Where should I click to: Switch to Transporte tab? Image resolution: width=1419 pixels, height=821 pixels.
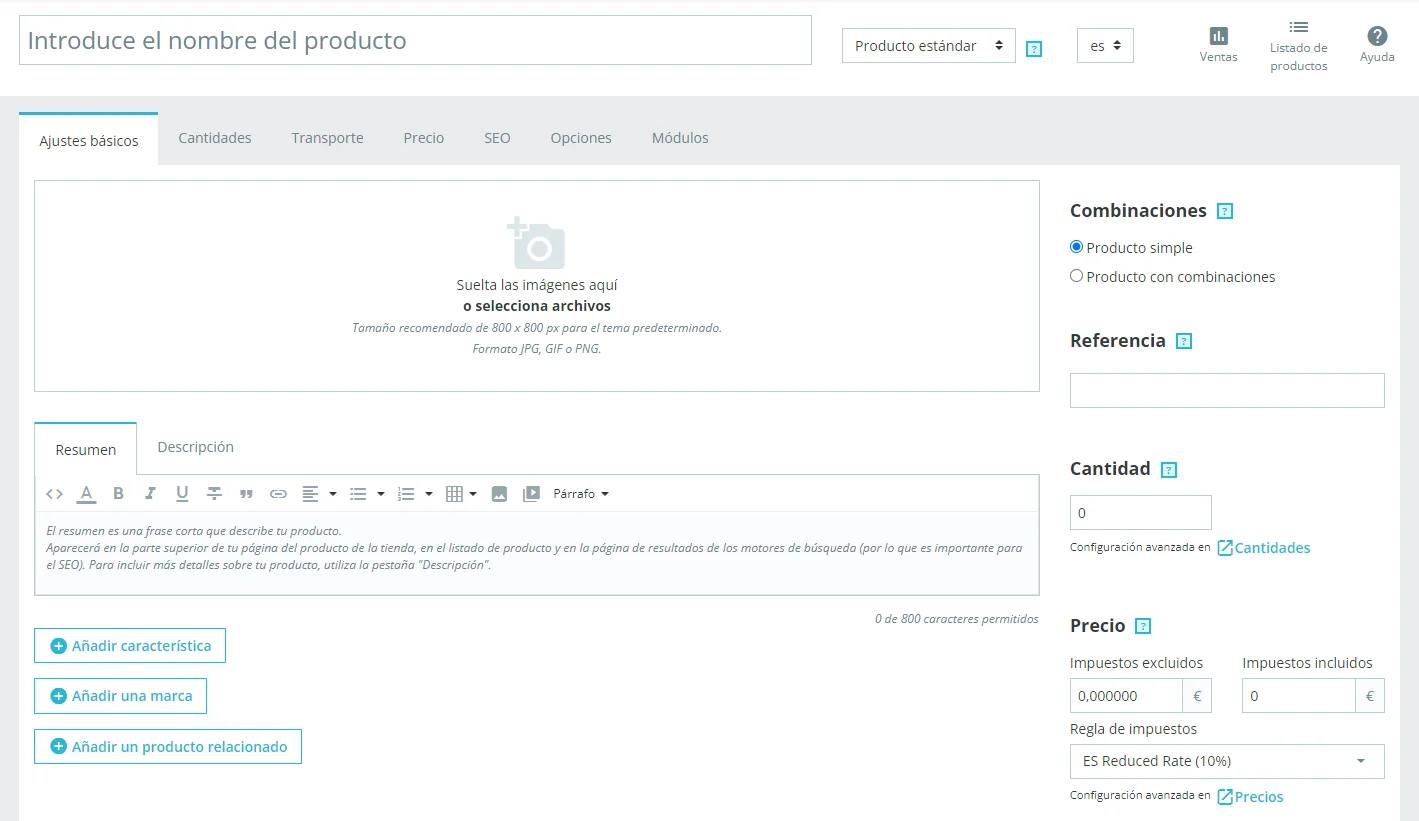coord(328,138)
